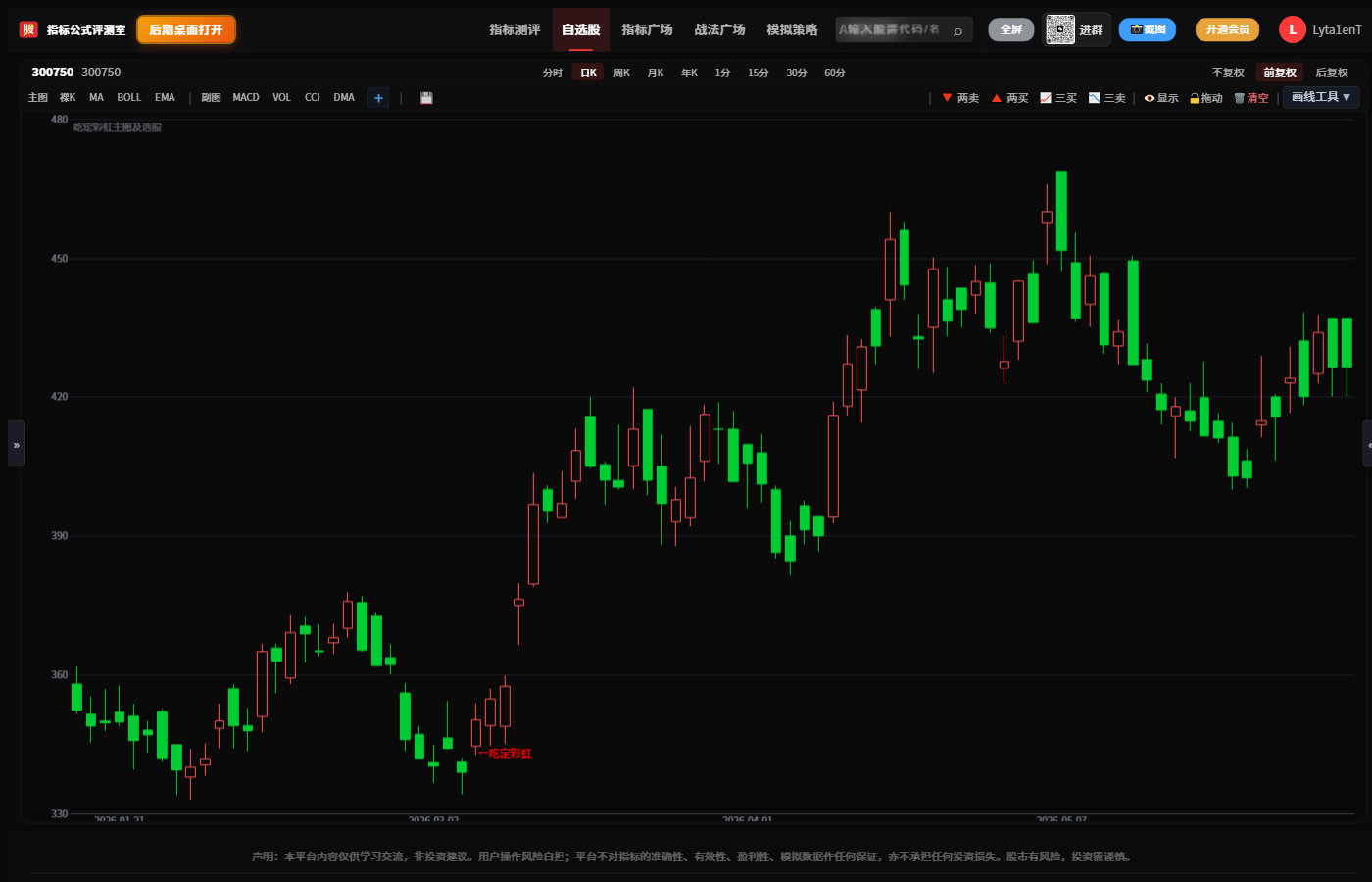Click the orange 后期桌面打开 button
Image resolution: width=1372 pixels, height=882 pixels.
(x=186, y=29)
